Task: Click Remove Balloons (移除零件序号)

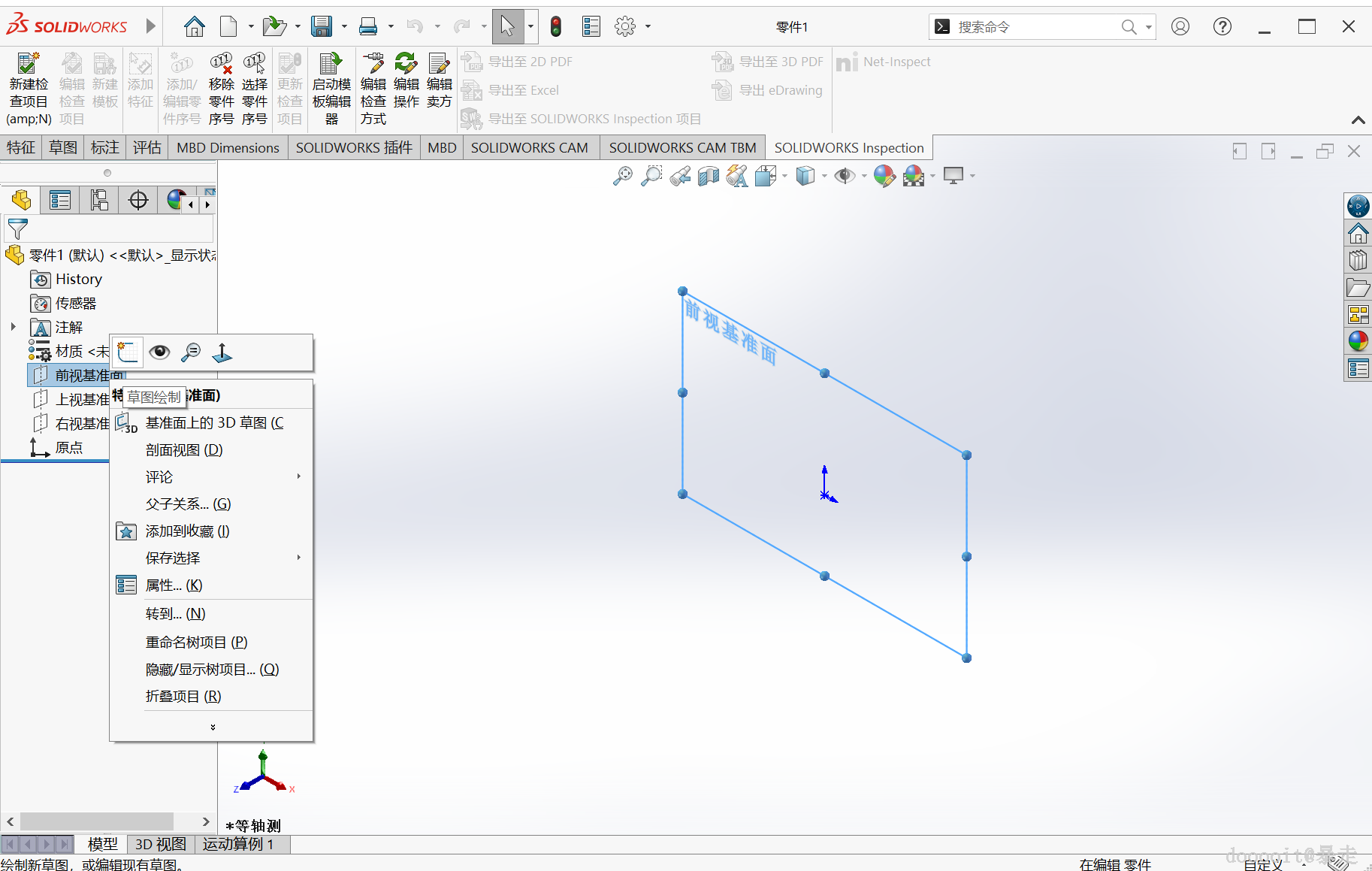Action: click(x=221, y=89)
